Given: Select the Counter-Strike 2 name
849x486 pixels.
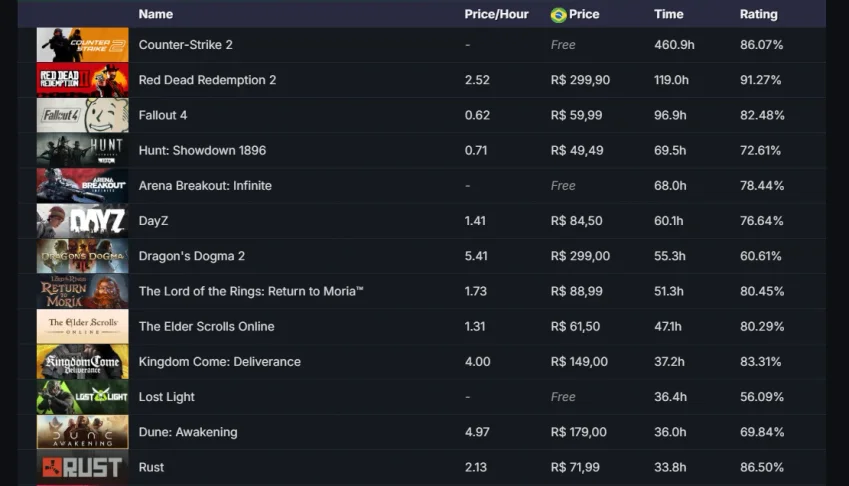Looking at the screenshot, I should (185, 45).
